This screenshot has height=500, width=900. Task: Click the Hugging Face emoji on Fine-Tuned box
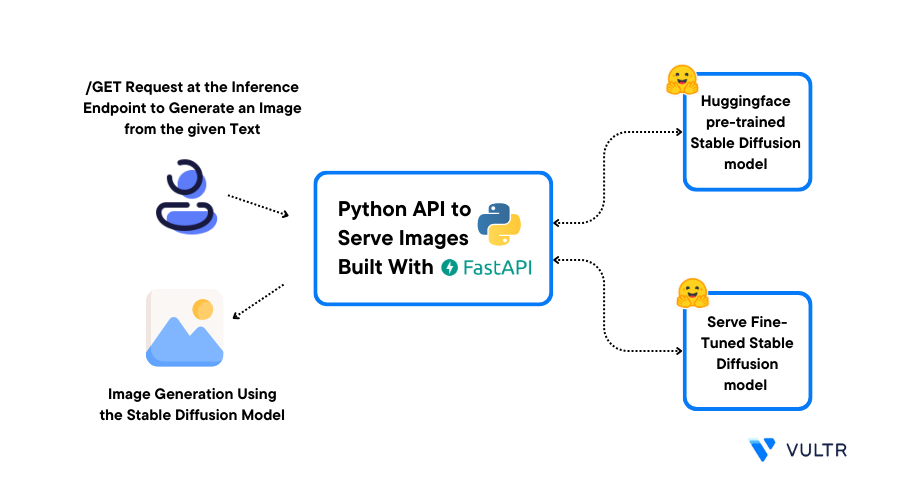coord(692,292)
